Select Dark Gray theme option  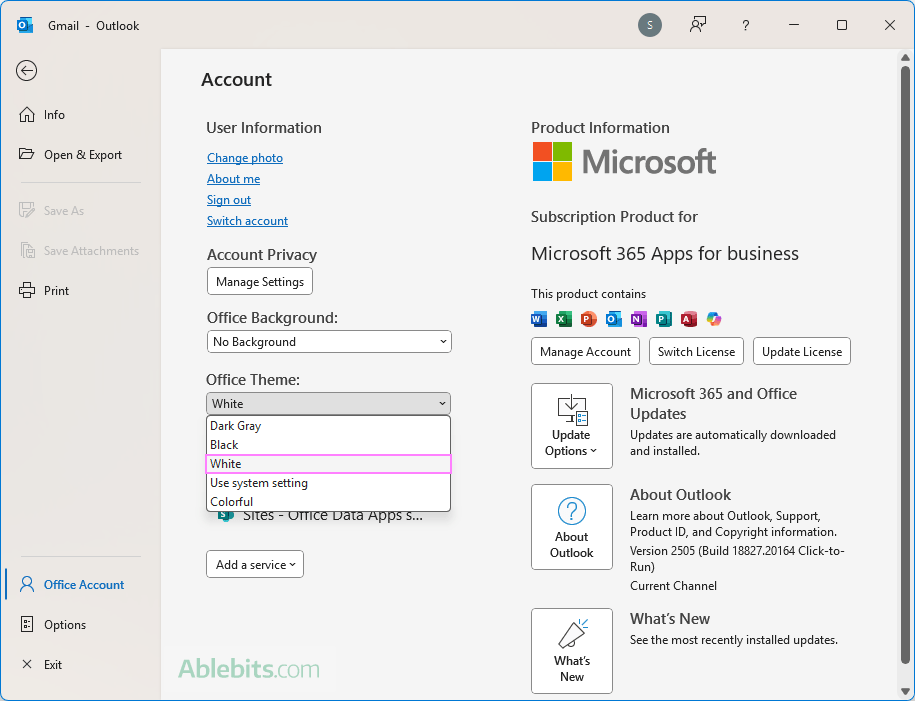pyautogui.click(x=329, y=426)
